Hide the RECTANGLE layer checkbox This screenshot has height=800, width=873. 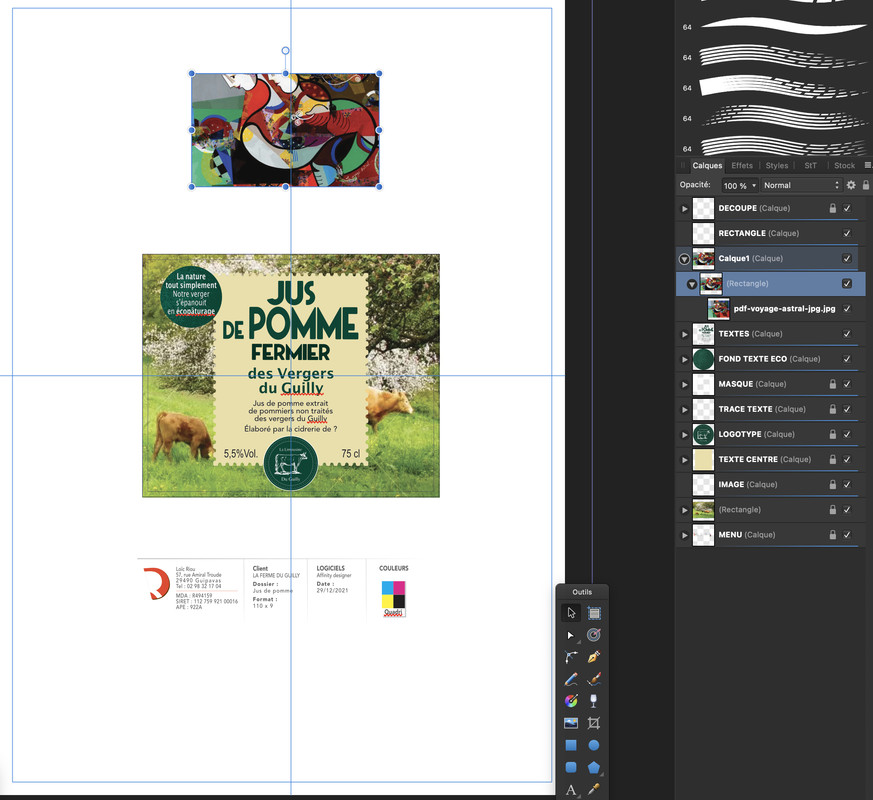click(847, 233)
